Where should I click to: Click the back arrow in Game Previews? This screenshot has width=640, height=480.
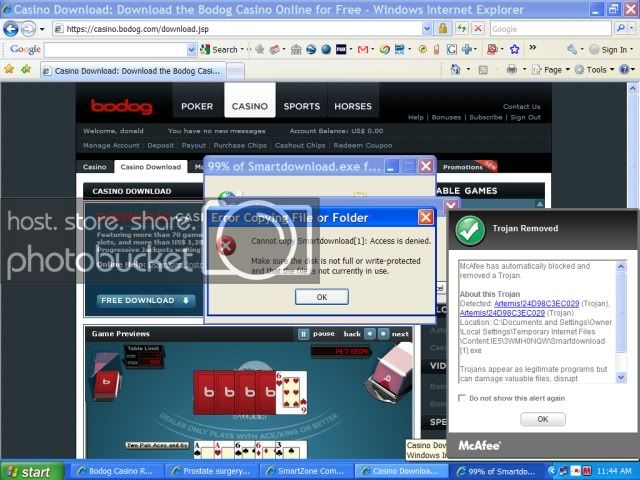coord(369,334)
